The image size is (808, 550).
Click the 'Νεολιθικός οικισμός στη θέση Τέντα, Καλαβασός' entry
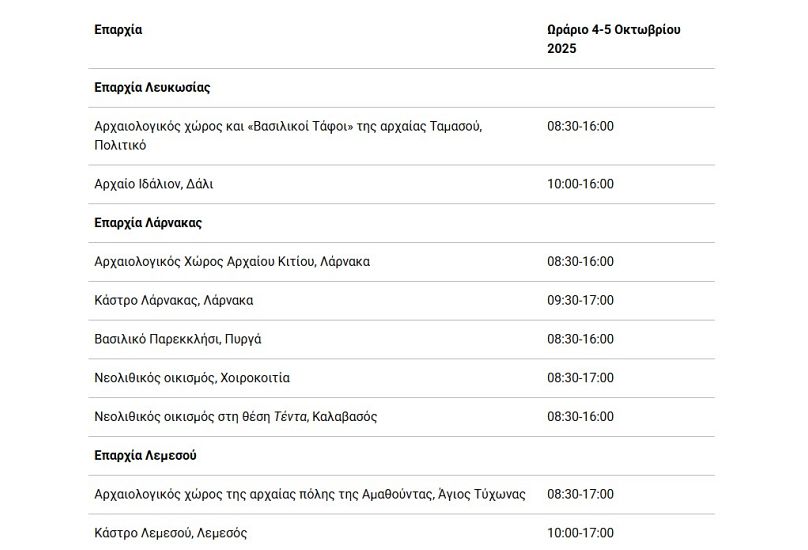point(235,417)
